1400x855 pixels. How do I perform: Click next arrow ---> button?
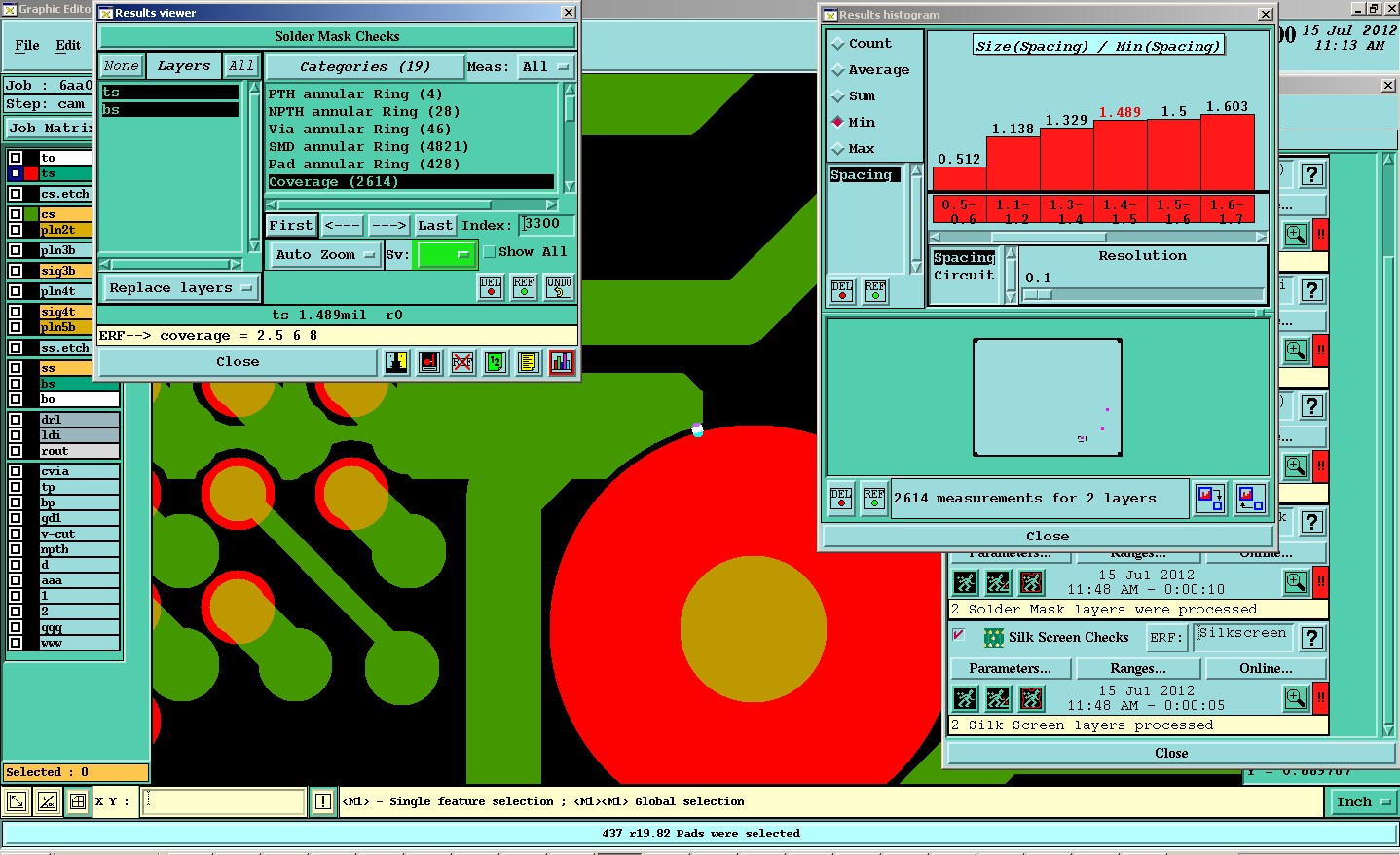pos(388,225)
